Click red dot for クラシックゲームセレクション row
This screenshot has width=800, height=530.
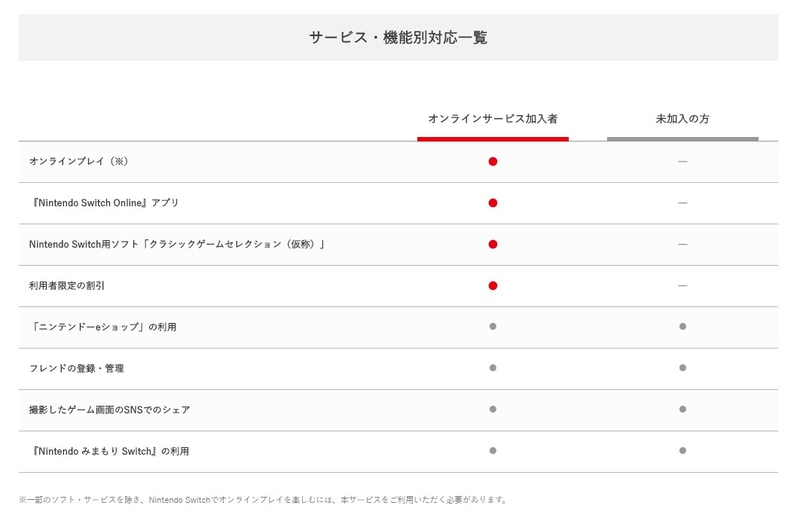point(493,244)
